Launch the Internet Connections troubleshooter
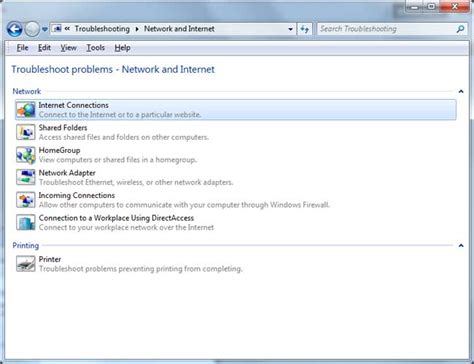 [x=236, y=110]
